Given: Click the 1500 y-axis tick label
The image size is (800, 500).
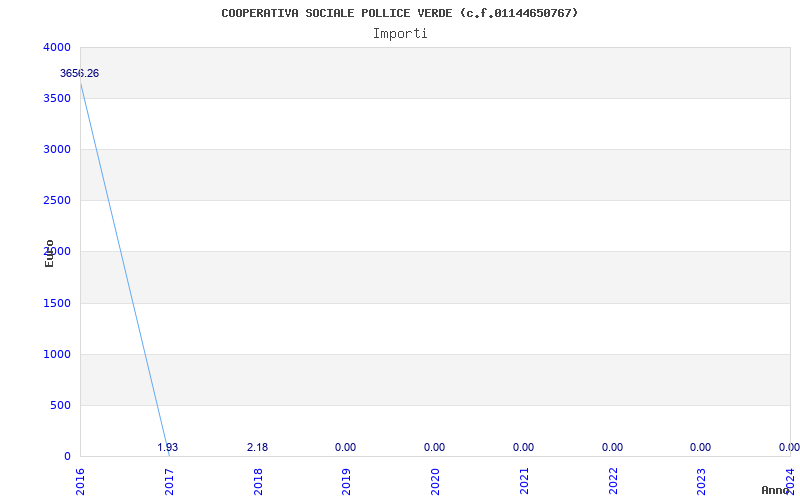Looking at the screenshot, I should click(57, 304).
